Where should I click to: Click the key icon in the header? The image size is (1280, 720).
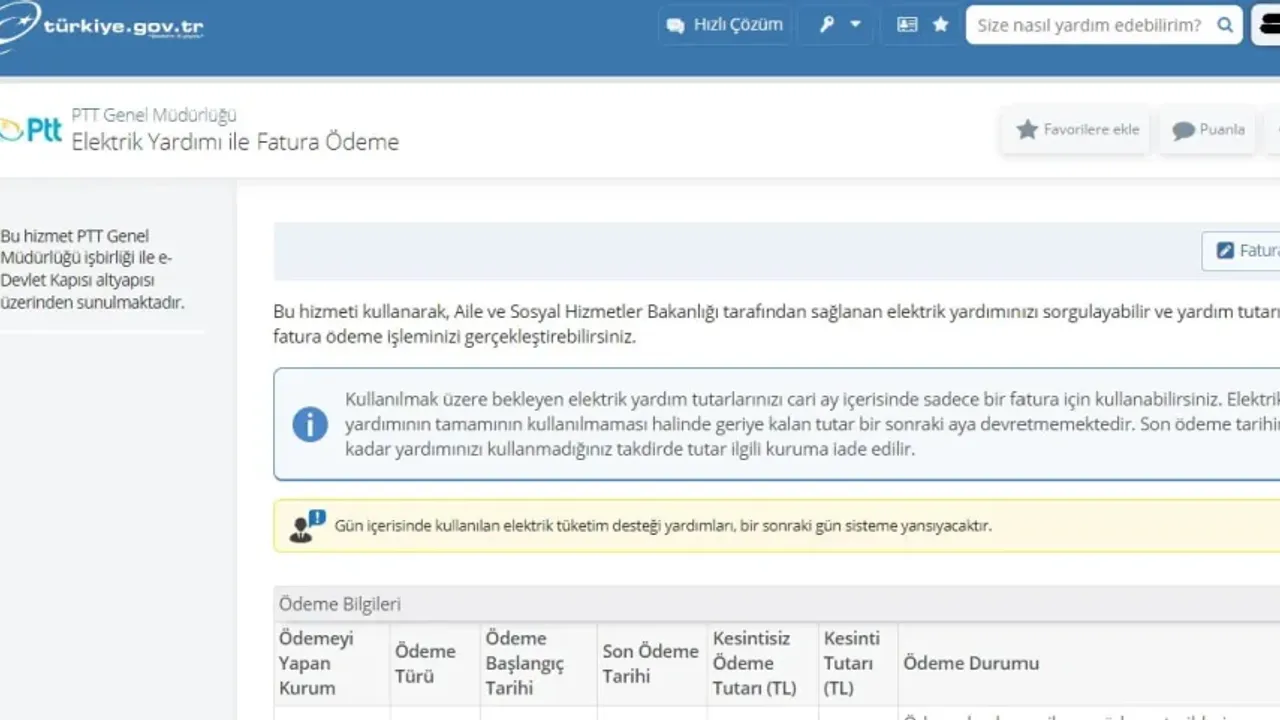point(827,25)
